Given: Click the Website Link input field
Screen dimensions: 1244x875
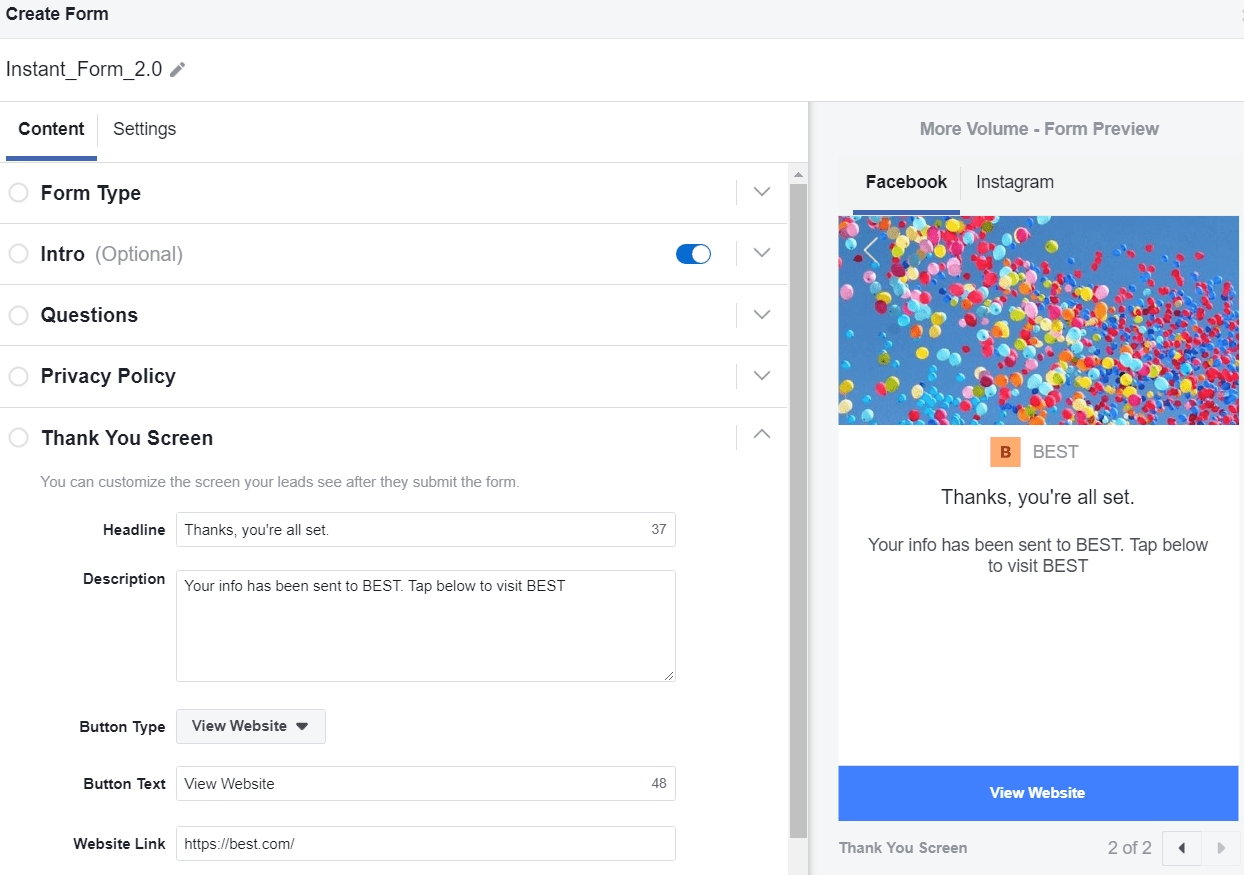Looking at the screenshot, I should pyautogui.click(x=425, y=844).
